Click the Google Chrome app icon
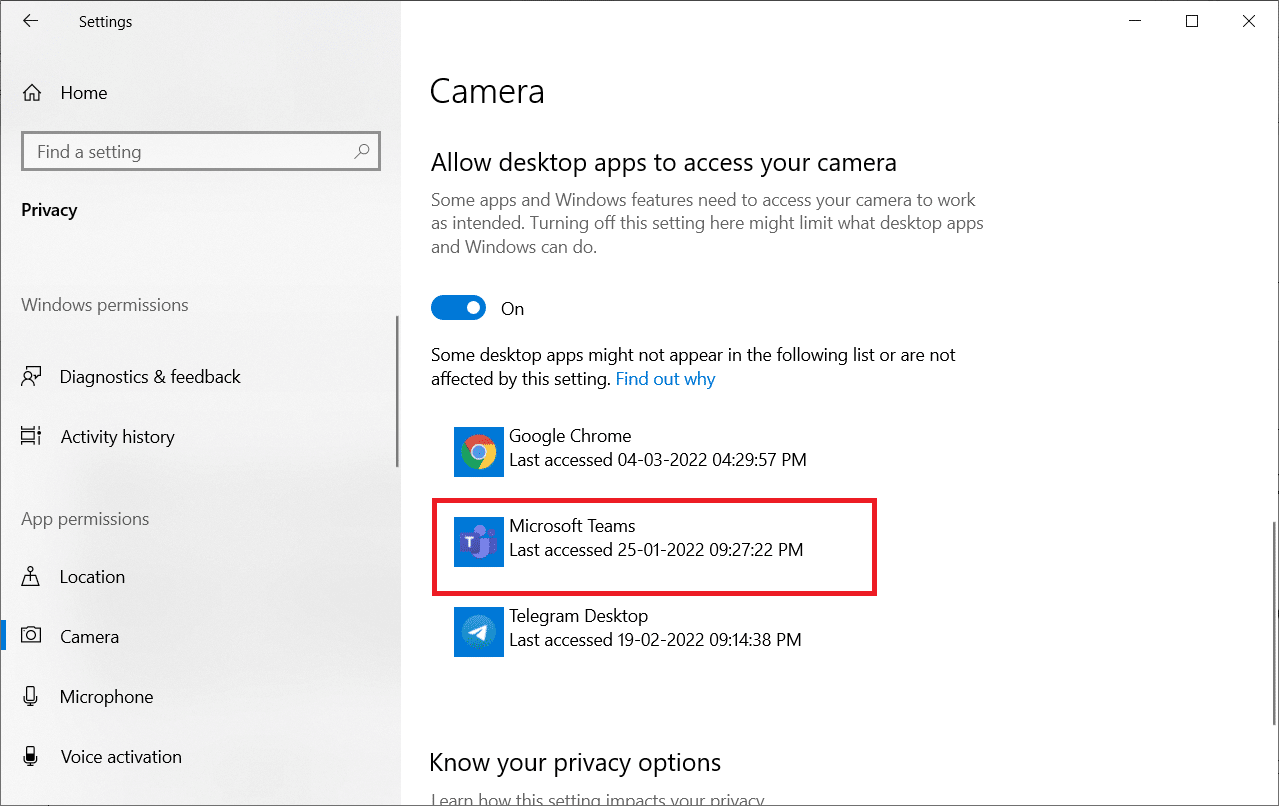The height and width of the screenshot is (806, 1279). click(x=479, y=451)
